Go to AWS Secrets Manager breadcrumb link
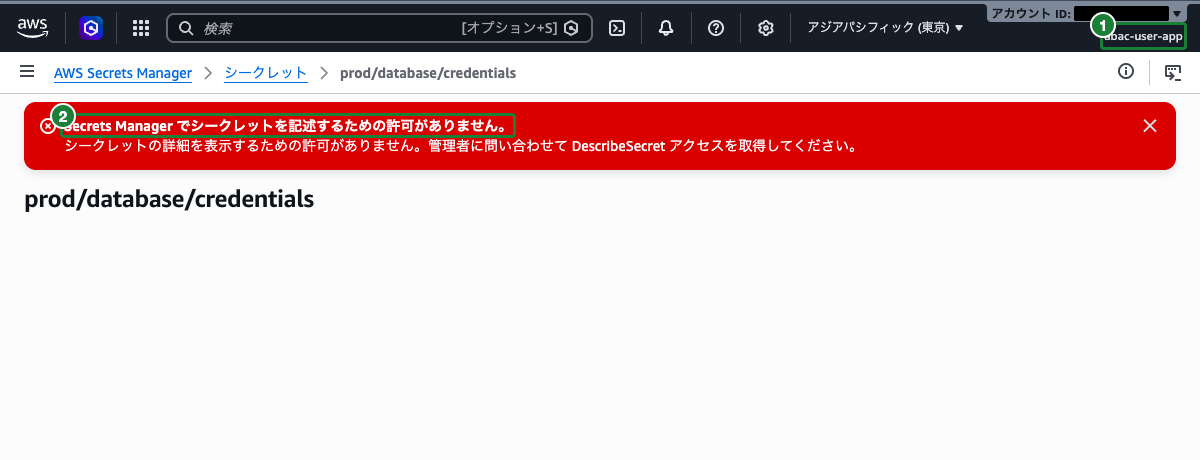This screenshot has height=460, width=1200. pyautogui.click(x=122, y=73)
